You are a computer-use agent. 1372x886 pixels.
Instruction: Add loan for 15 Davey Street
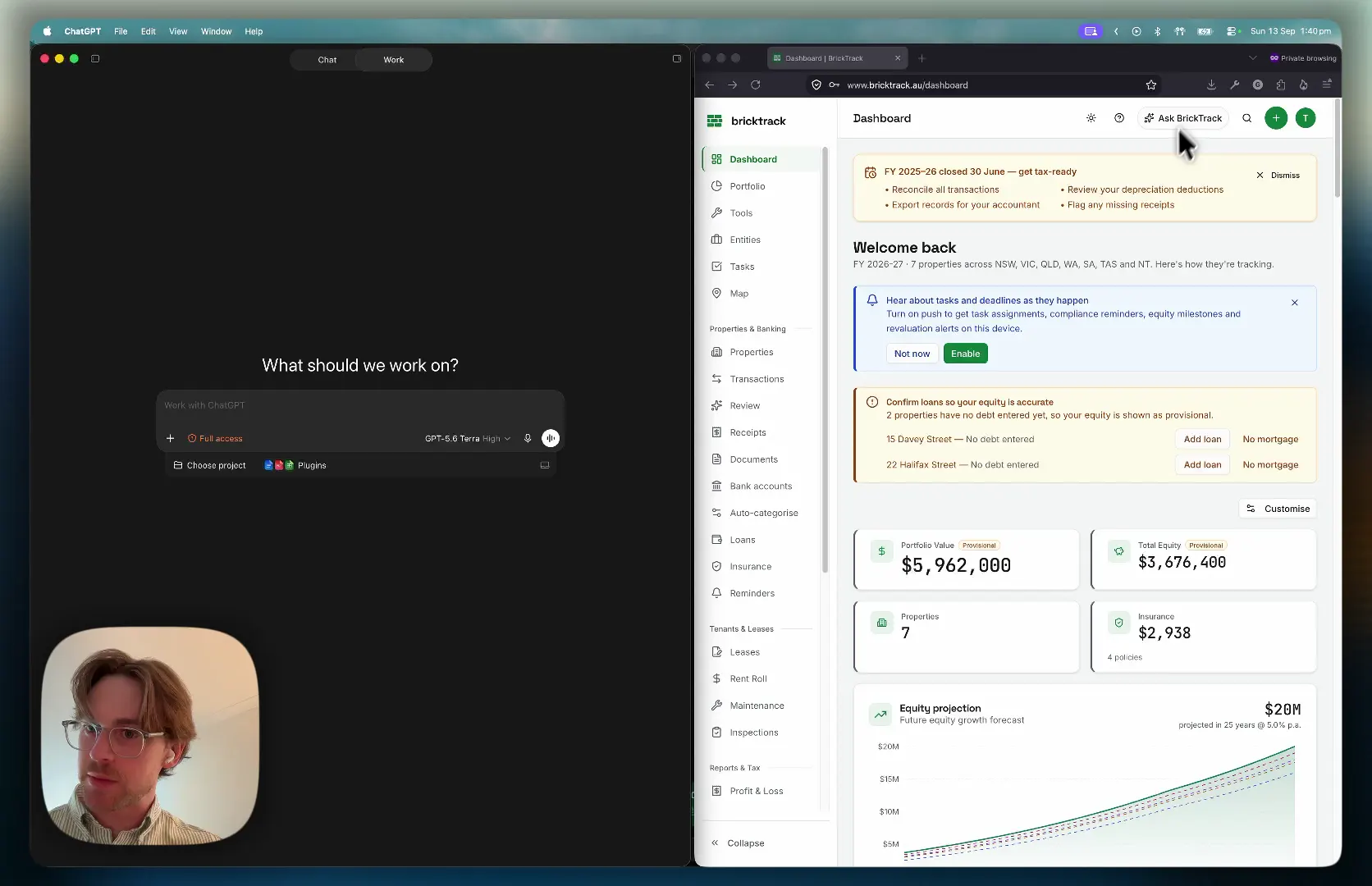[x=1202, y=439]
